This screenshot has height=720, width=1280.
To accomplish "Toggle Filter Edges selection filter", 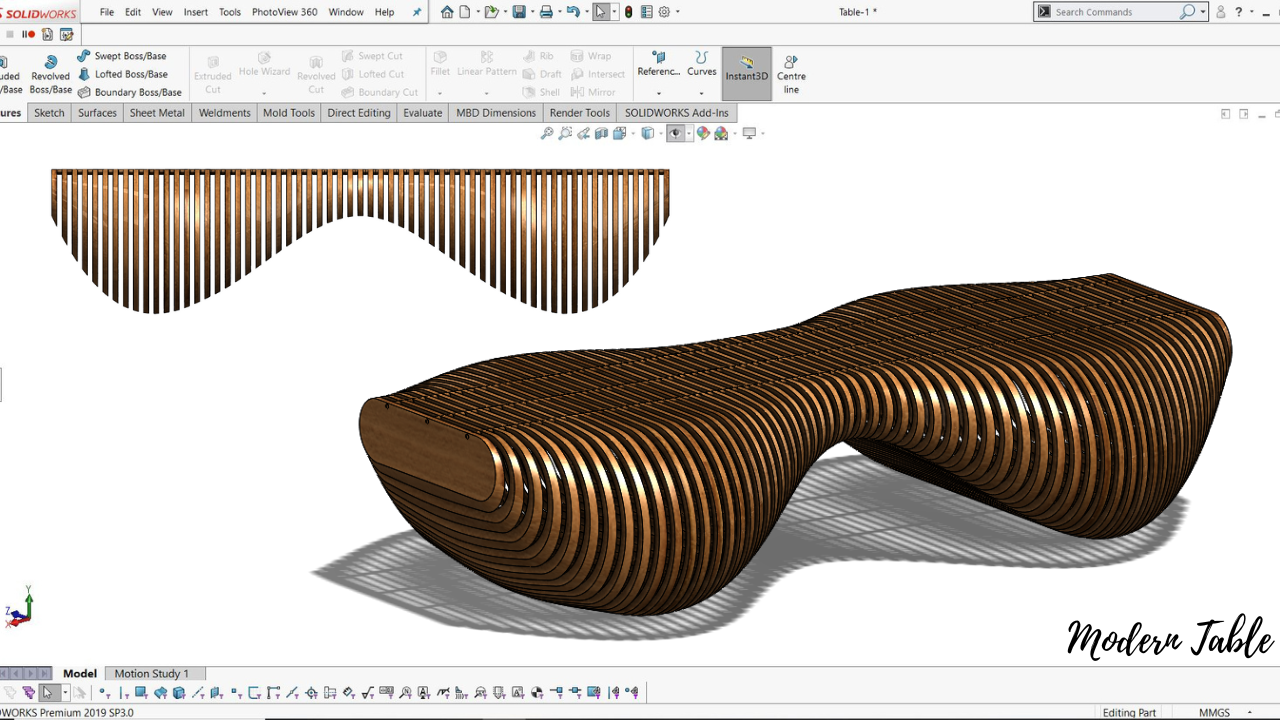I will [x=122, y=692].
